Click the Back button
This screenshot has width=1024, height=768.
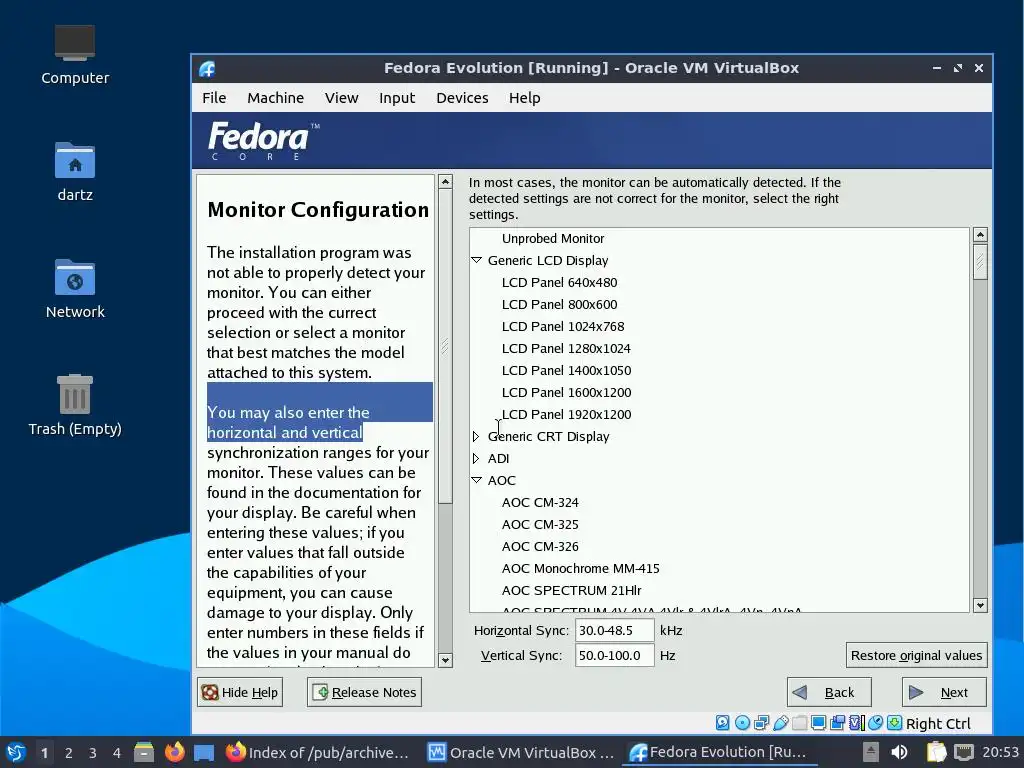[x=829, y=692]
